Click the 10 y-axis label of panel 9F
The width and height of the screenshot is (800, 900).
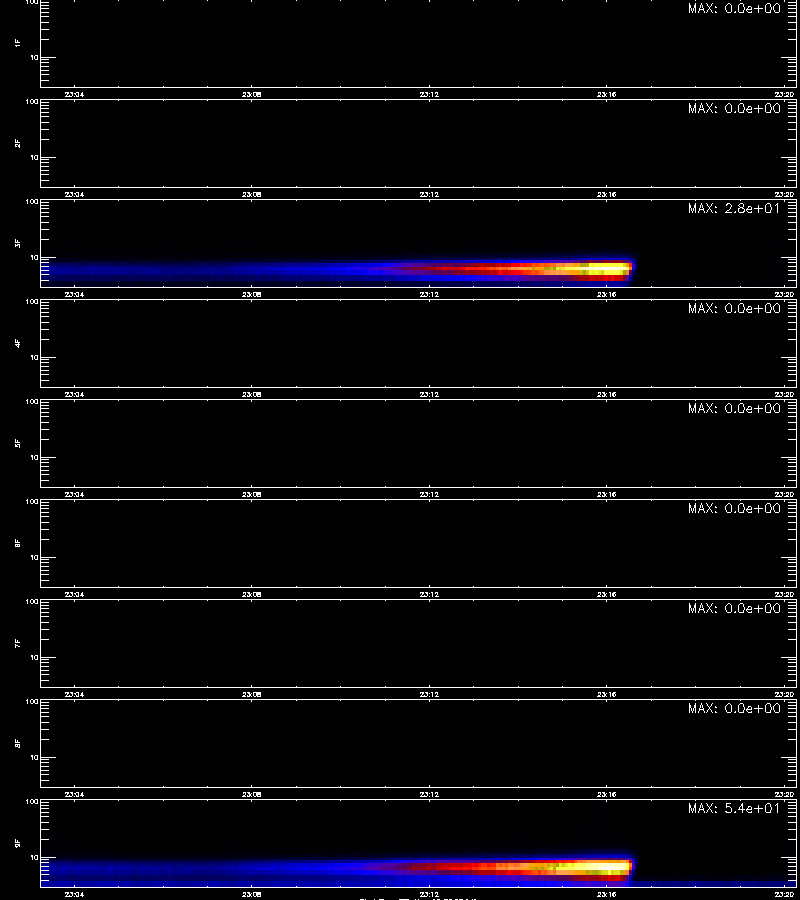tap(34, 858)
